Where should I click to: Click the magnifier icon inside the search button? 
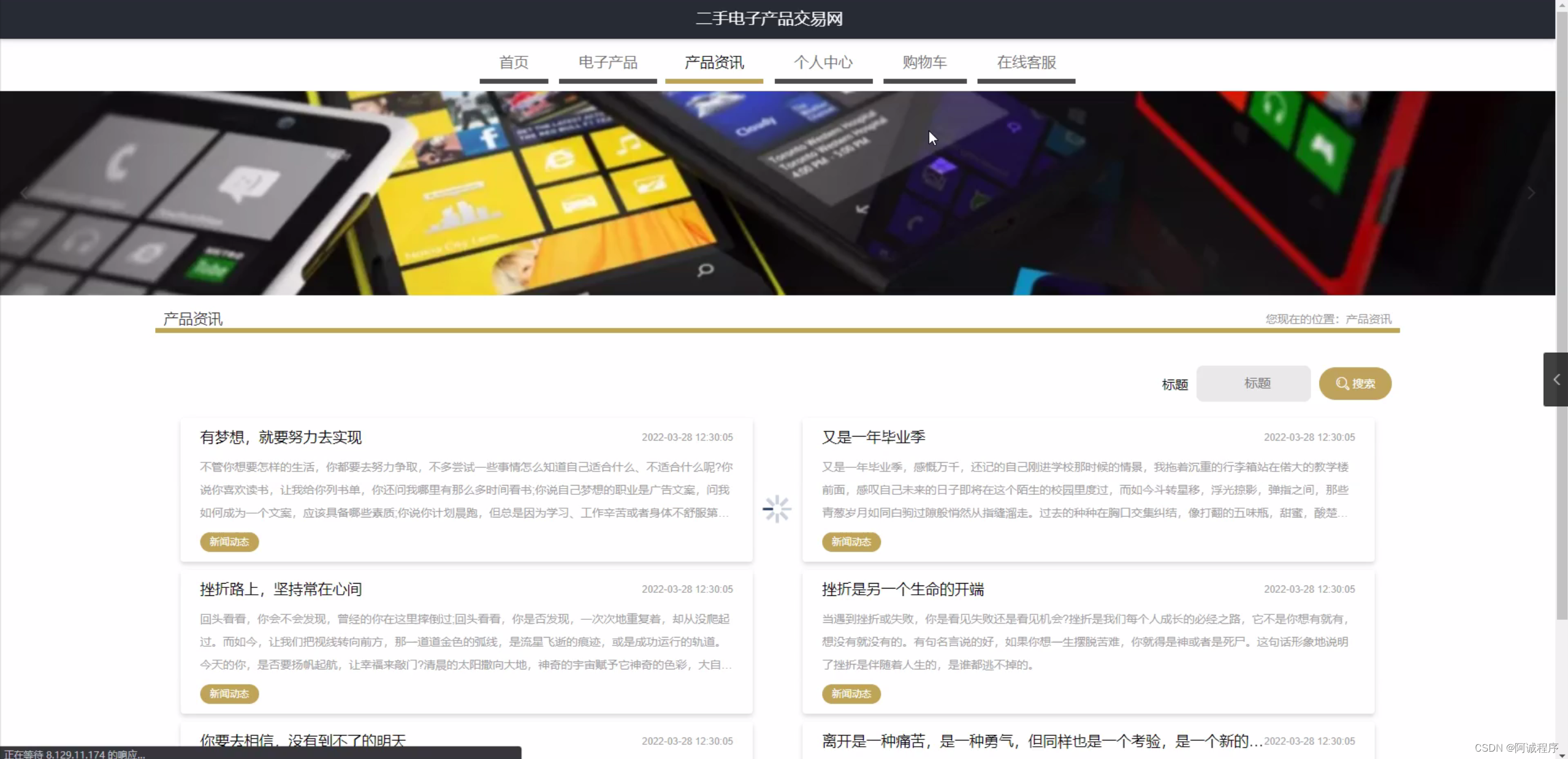click(x=1341, y=384)
